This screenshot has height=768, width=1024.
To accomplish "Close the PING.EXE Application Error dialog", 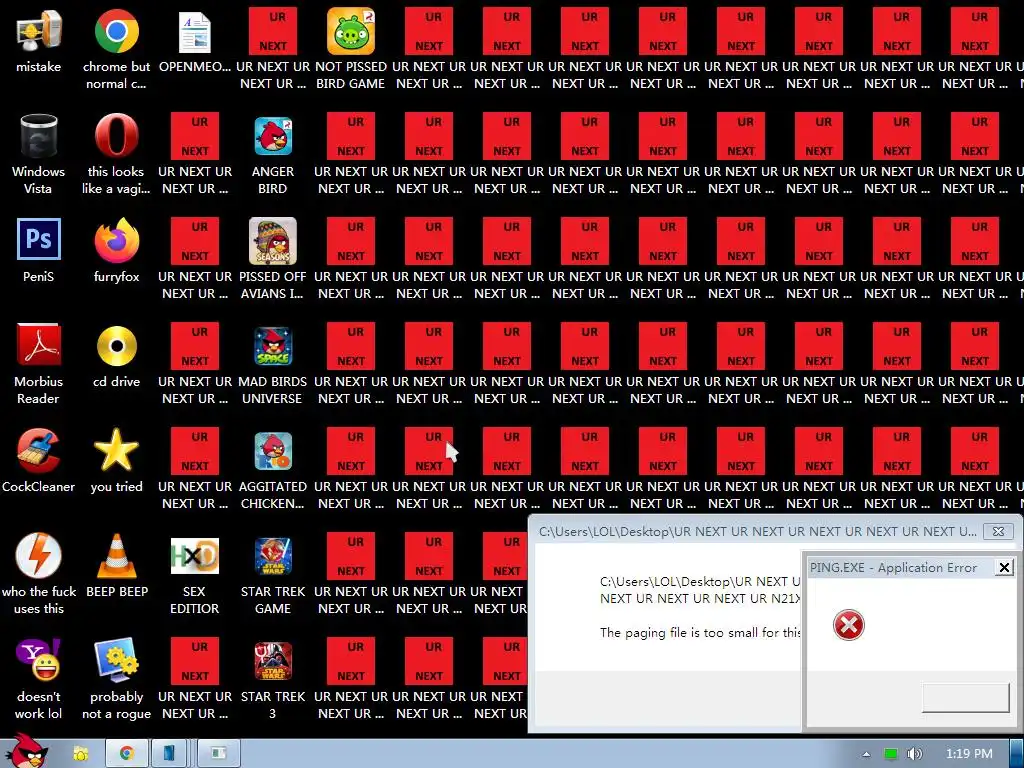I will click(1004, 568).
